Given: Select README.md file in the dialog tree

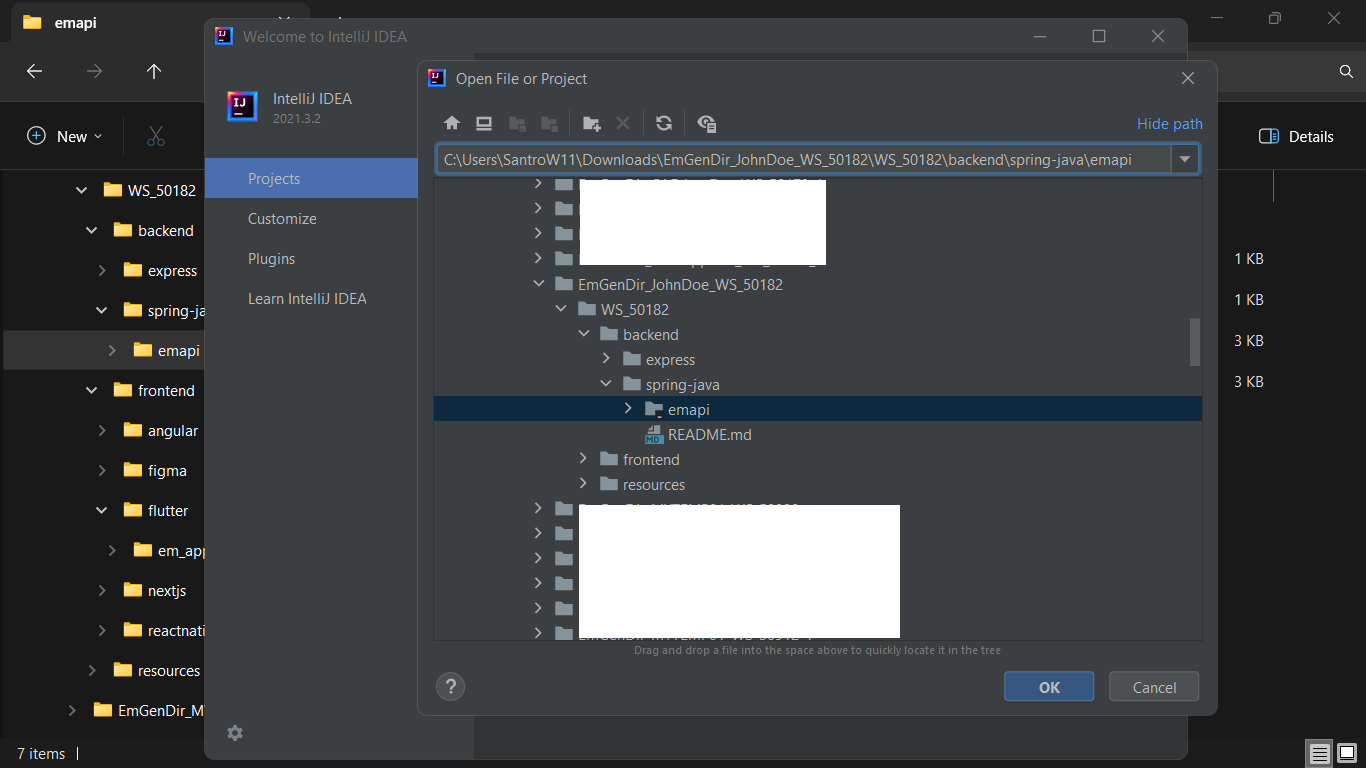Looking at the screenshot, I should 698,434.
